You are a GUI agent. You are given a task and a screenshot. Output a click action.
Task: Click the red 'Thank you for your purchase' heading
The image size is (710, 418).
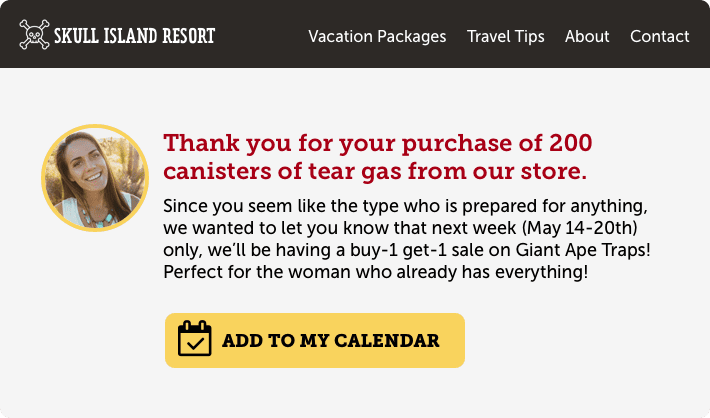[x=378, y=157]
